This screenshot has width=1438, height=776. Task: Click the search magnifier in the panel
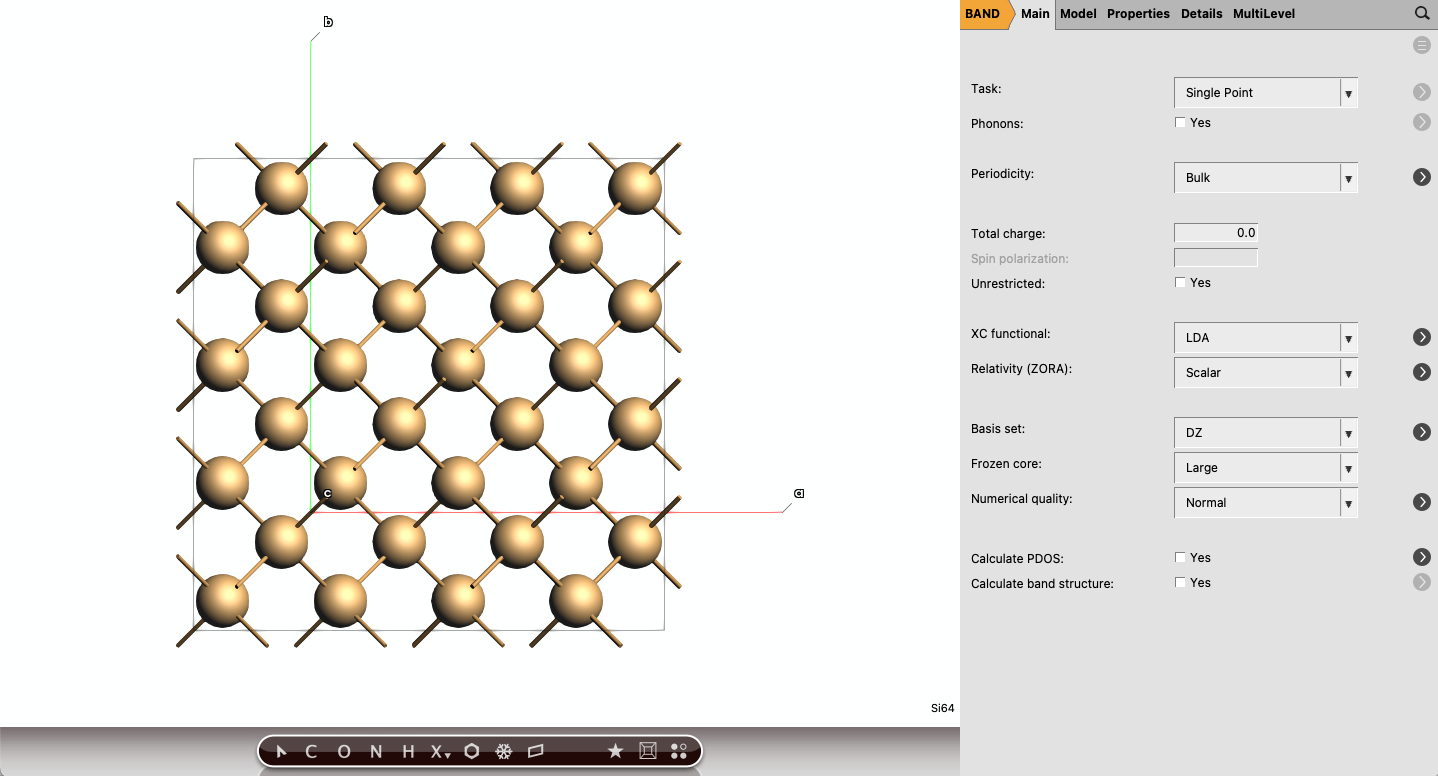[x=1421, y=13]
